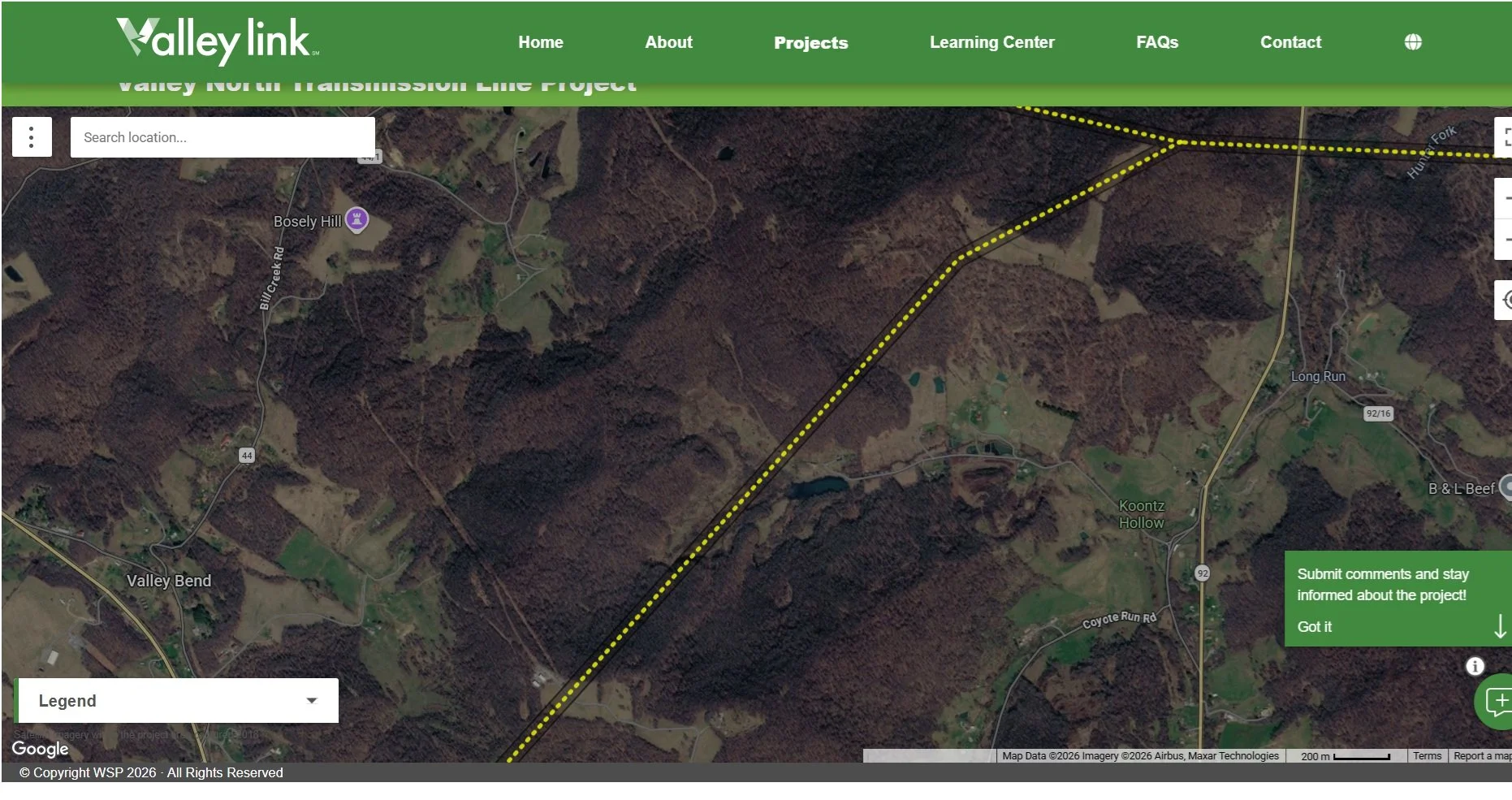Open the Contact menu item

[x=1290, y=42]
